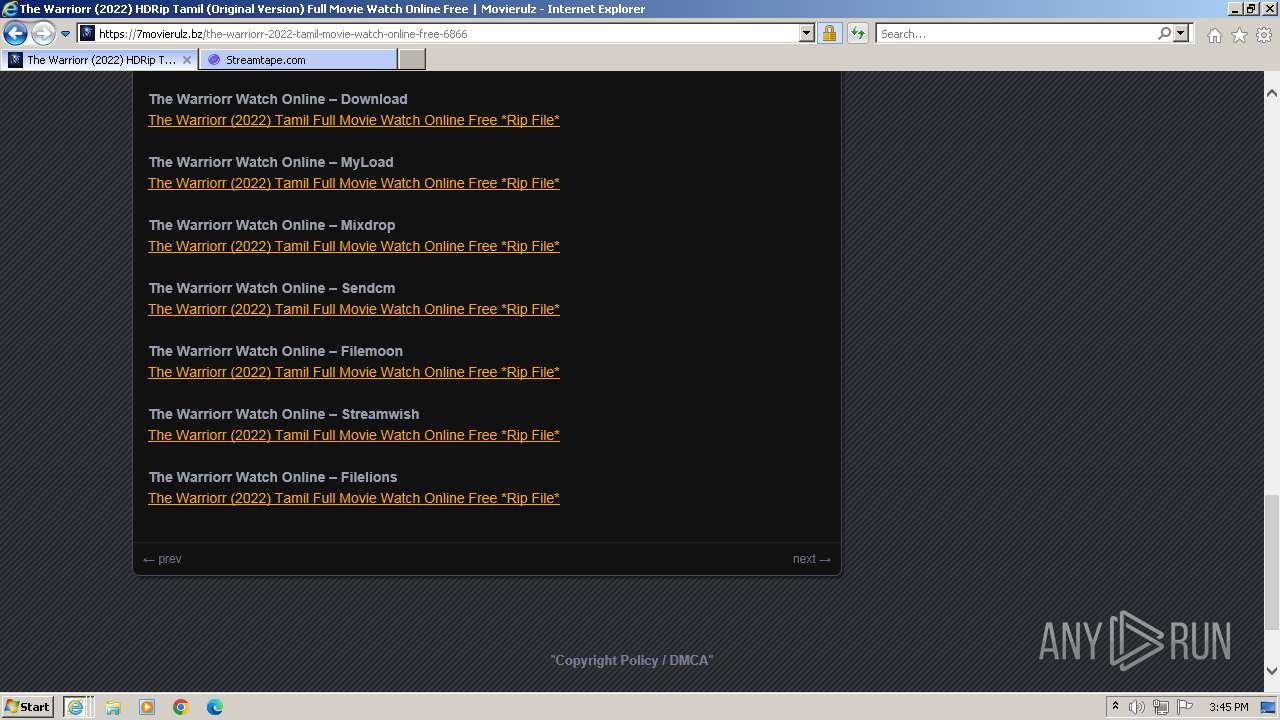Click the search magnifier icon
1280x720 pixels.
tap(1164, 34)
